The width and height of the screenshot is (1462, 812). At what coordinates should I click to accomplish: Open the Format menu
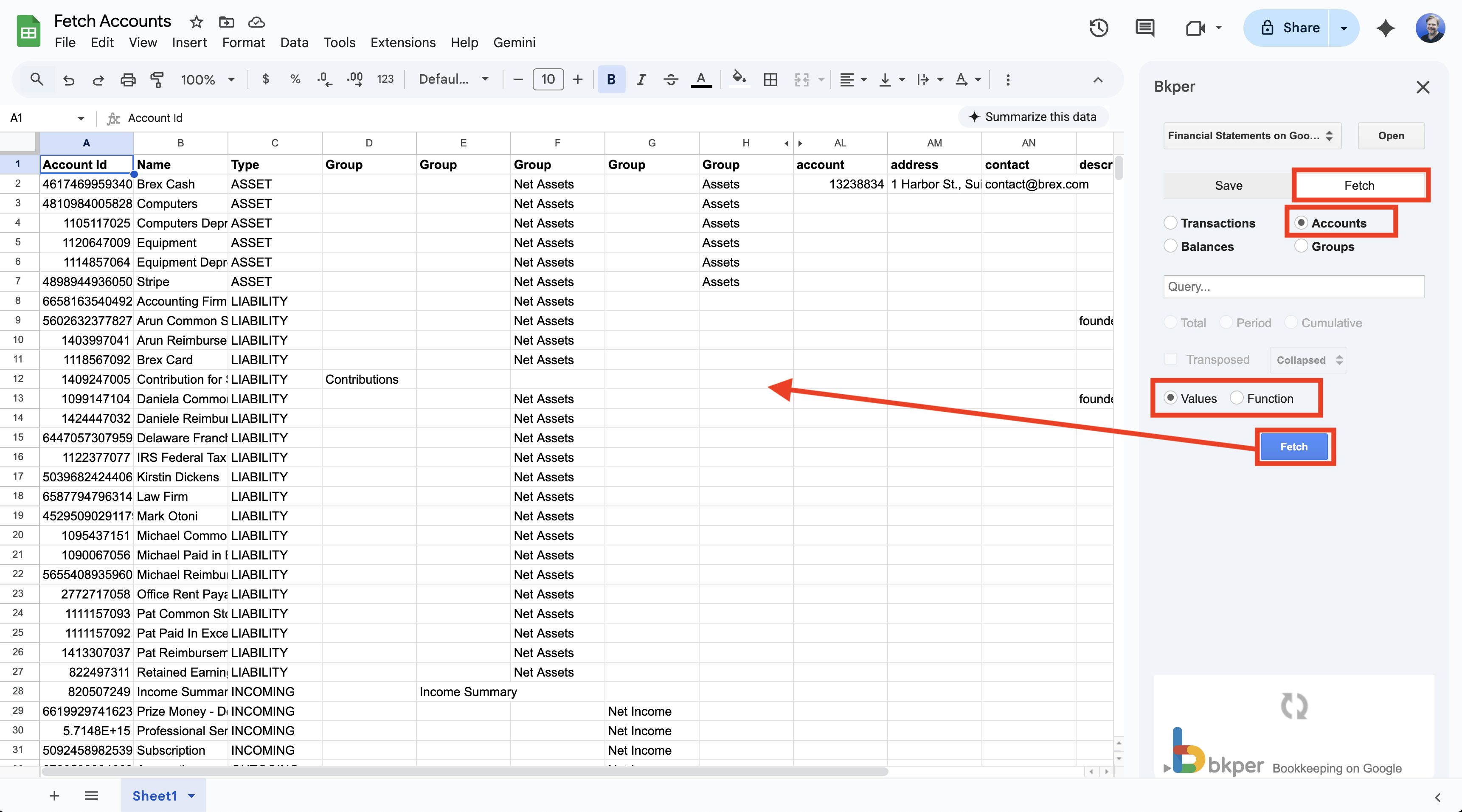[243, 42]
